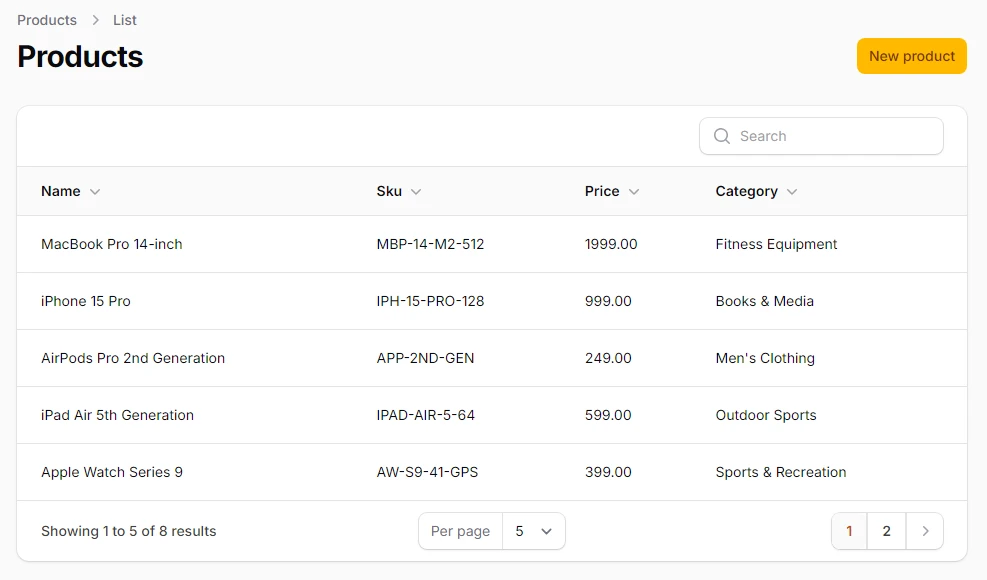Click the next page arrow
This screenshot has height=580, width=987.
925,532
